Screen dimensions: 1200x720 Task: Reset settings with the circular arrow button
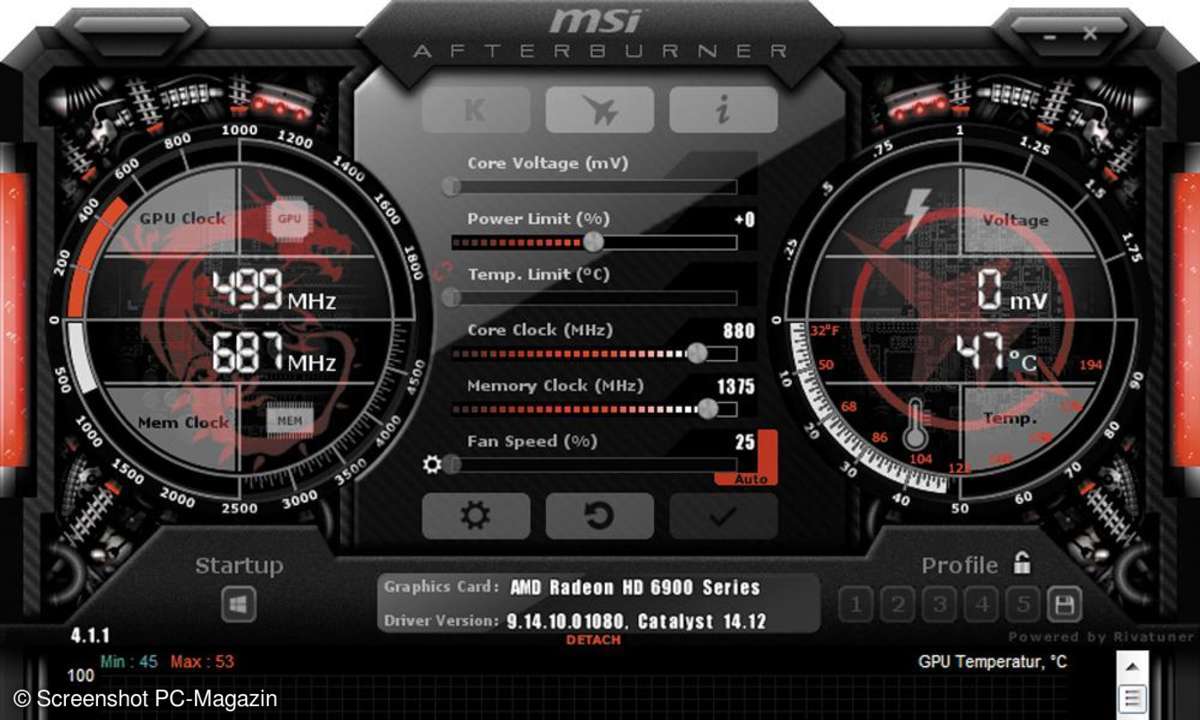click(600, 516)
